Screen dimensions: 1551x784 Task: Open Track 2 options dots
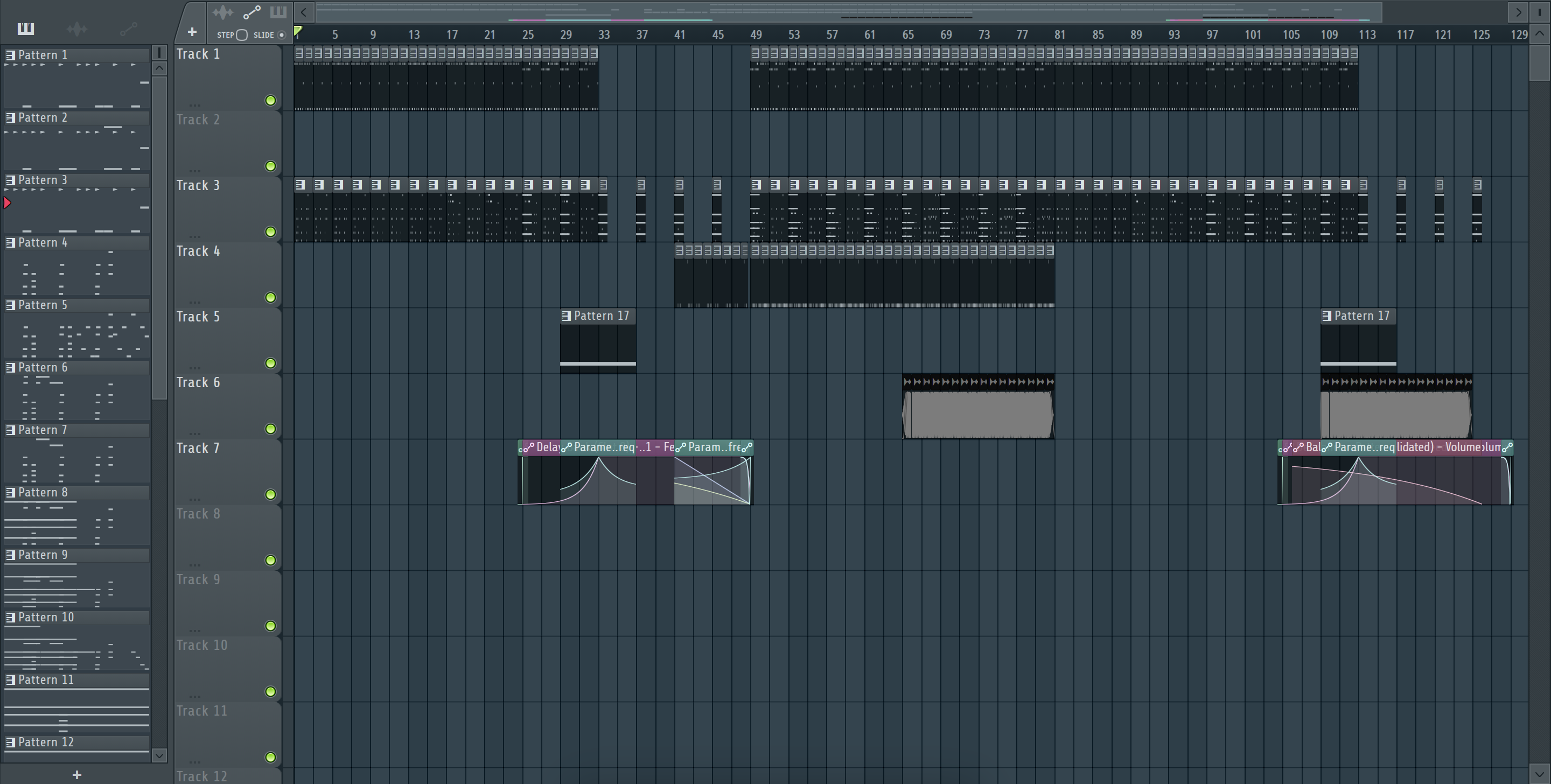(194, 170)
